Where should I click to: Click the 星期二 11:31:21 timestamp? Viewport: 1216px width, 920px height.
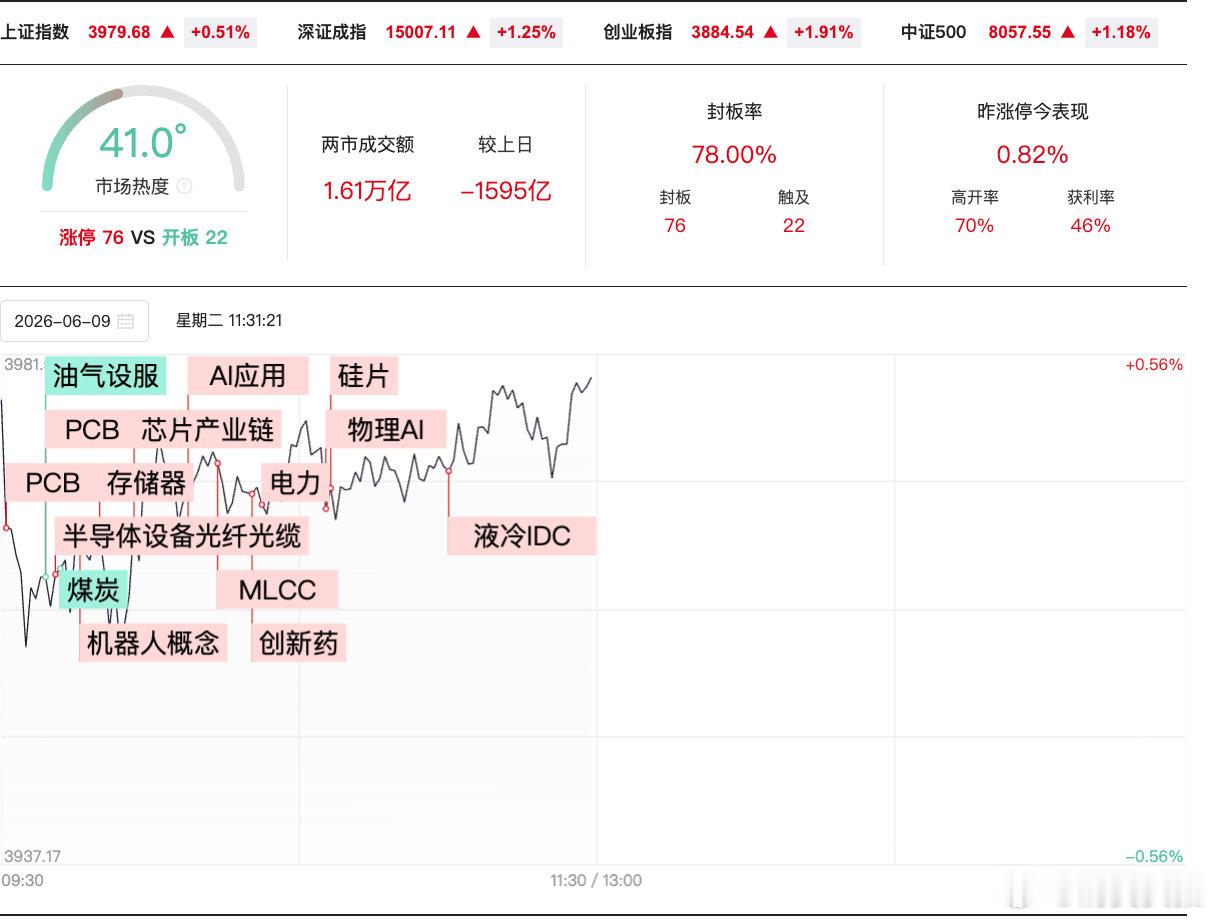coord(229,321)
